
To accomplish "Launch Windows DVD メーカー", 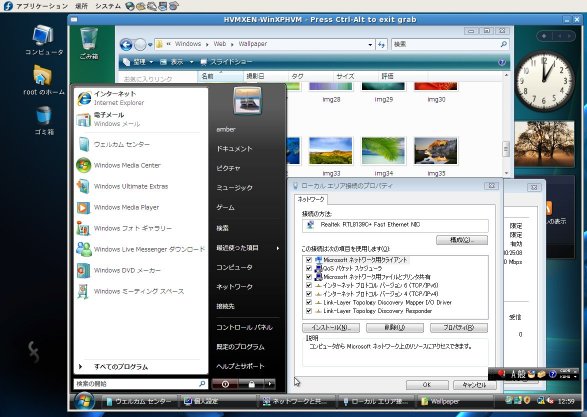I will click(140, 270).
